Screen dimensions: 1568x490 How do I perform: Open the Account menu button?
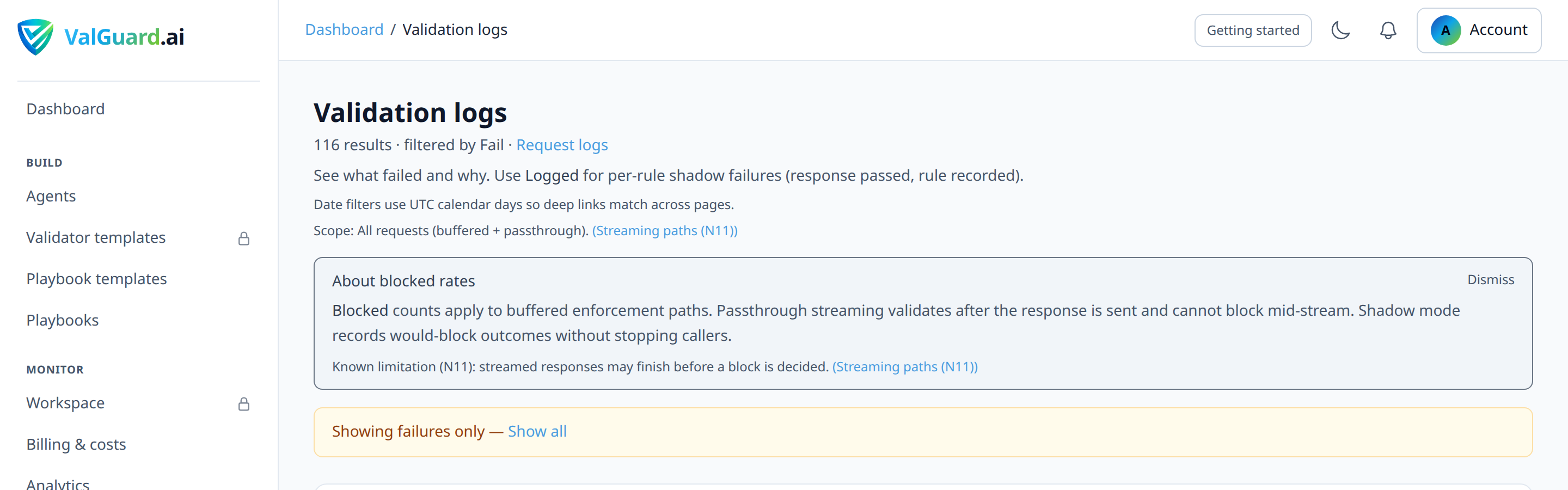tap(1479, 30)
